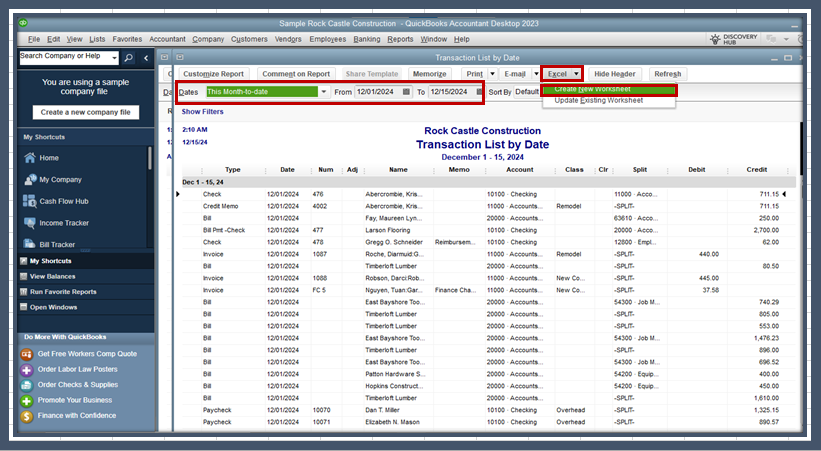Image resolution: width=821 pixels, height=451 pixels.
Task: Click the Debit column header
Action: (696, 170)
